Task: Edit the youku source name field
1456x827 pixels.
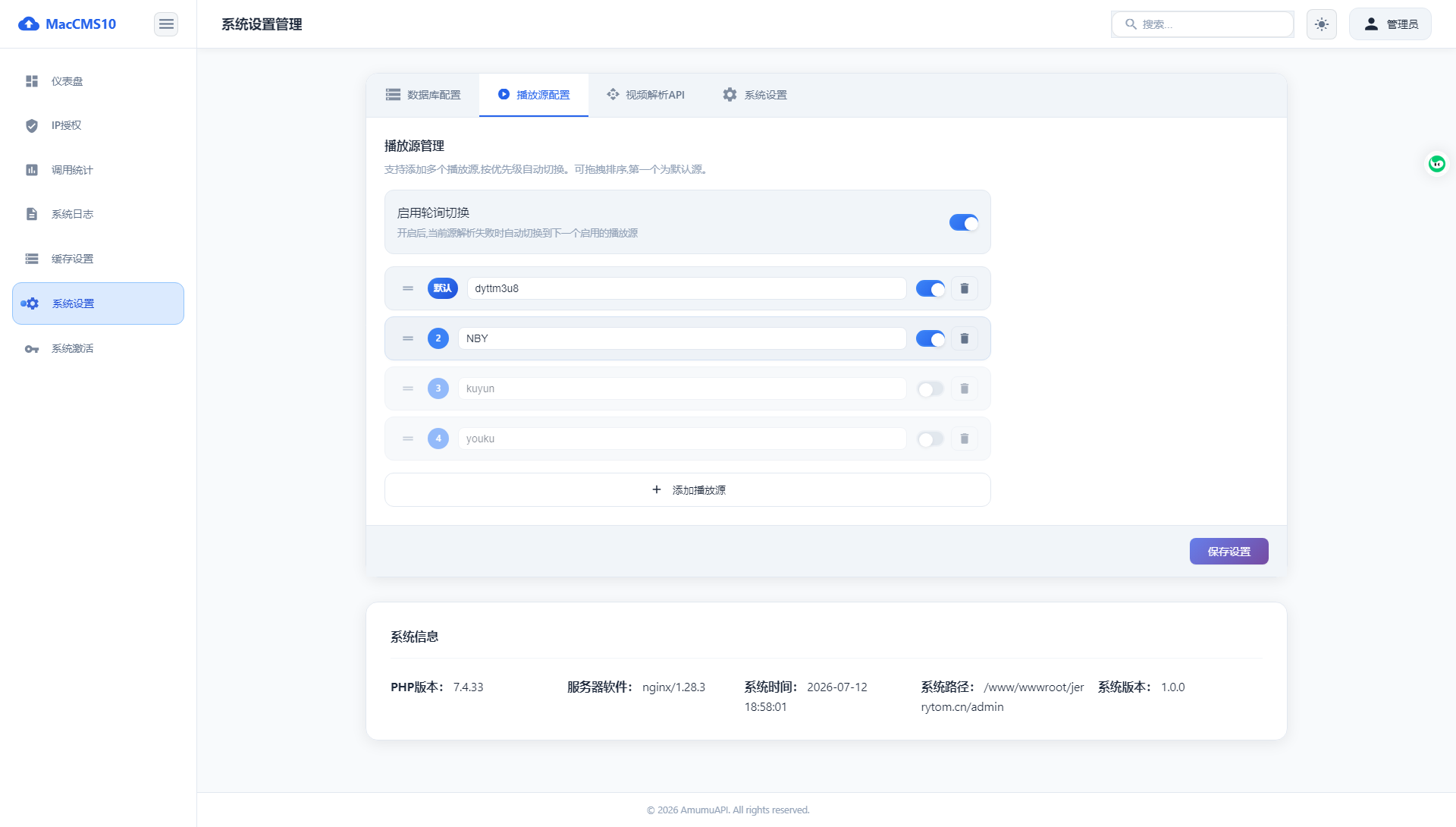Action: click(x=682, y=439)
